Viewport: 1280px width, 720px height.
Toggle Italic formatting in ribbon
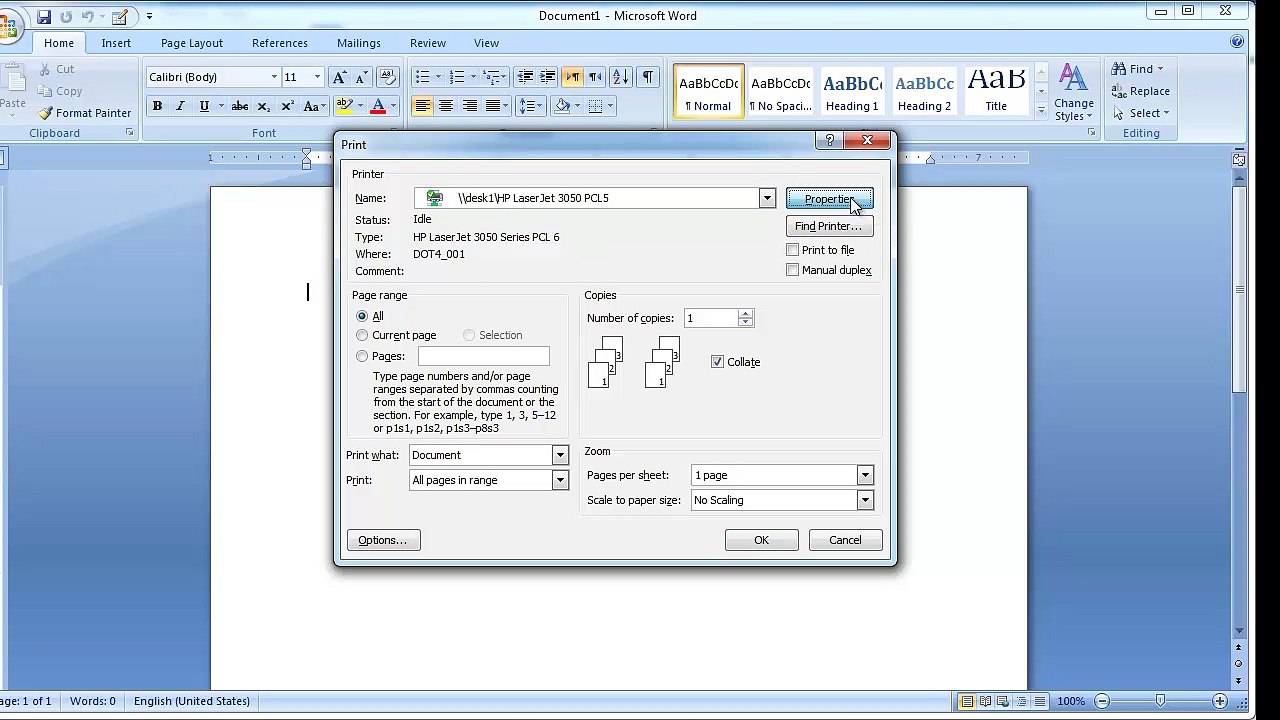point(180,106)
